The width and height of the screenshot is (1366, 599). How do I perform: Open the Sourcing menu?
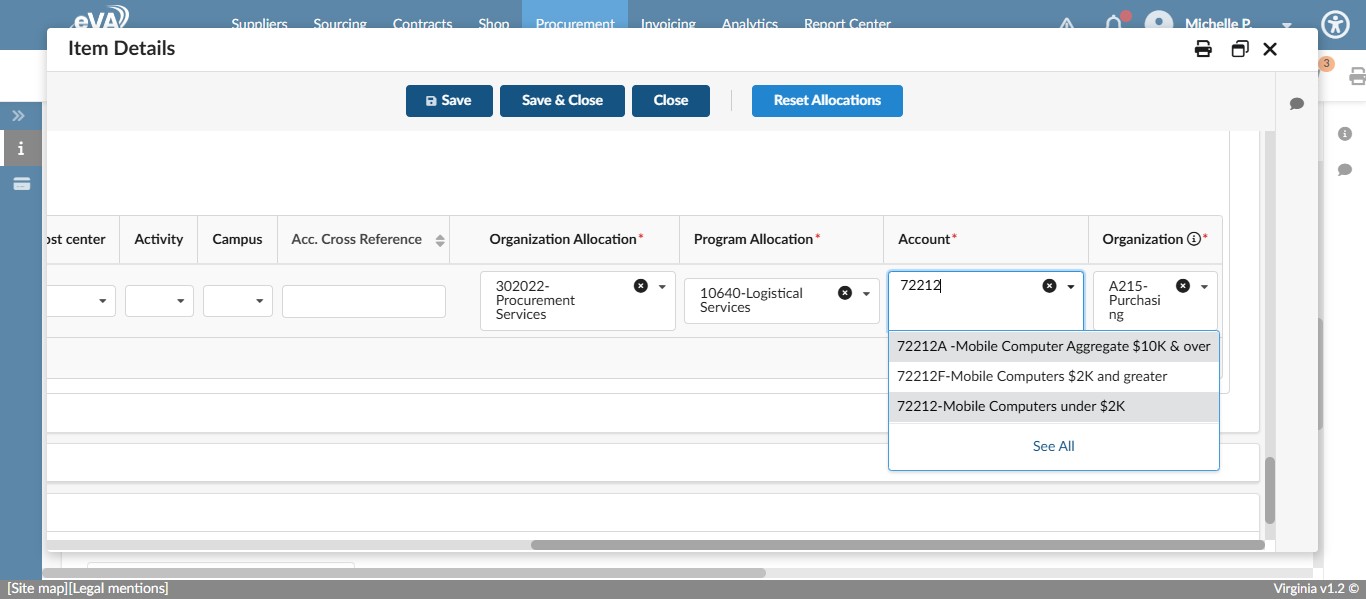[340, 24]
